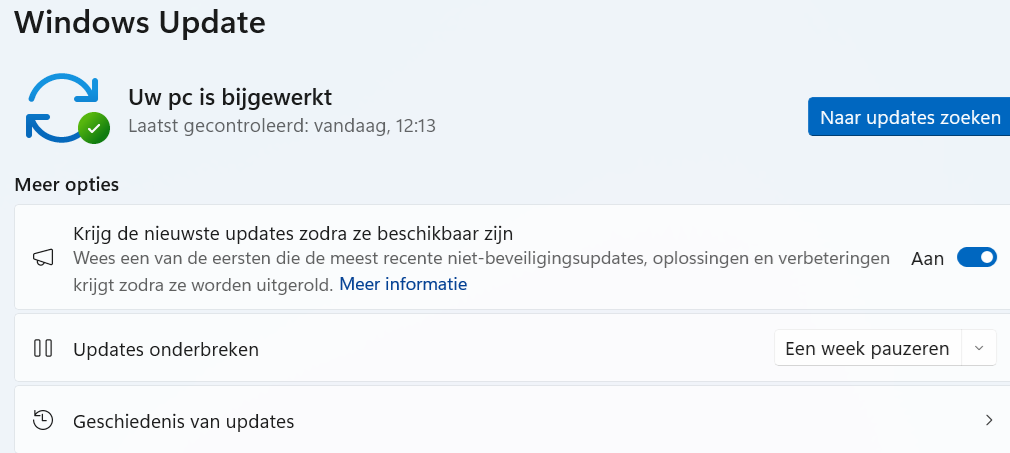Click the blue sync arrows status icon
1010x453 pixels.
coord(57,104)
